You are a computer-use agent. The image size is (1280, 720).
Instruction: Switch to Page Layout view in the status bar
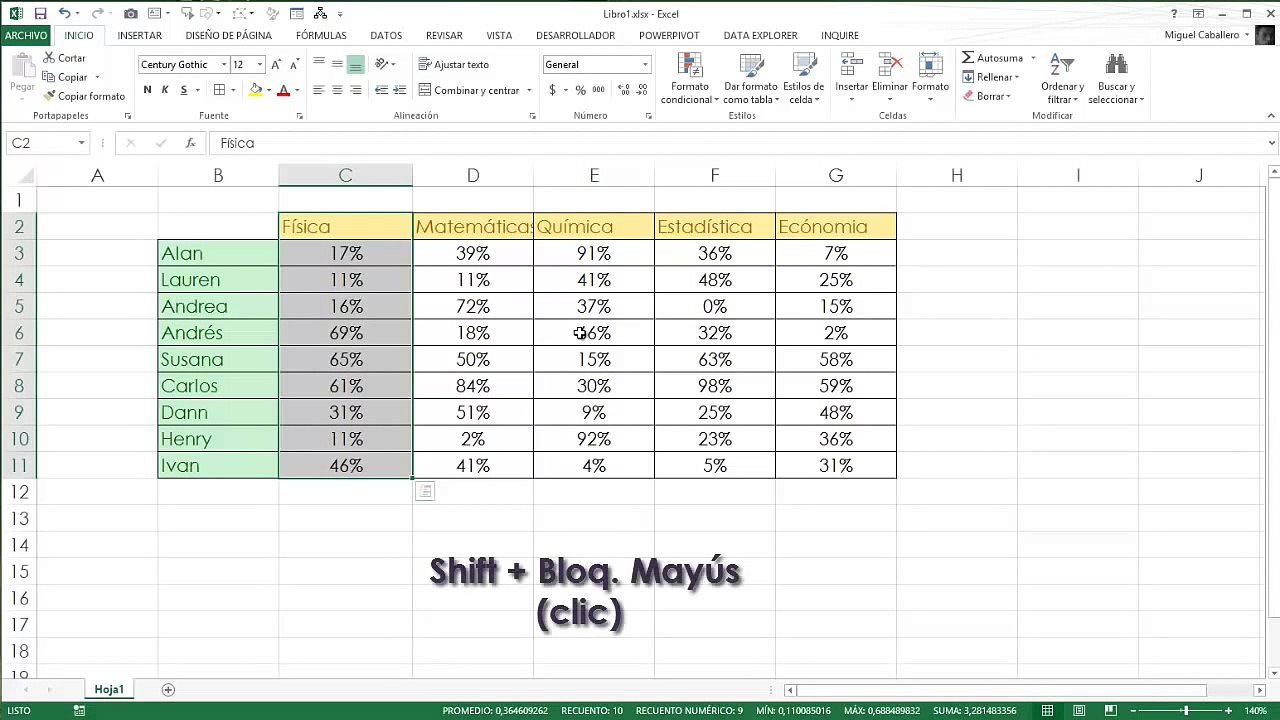tap(1079, 711)
